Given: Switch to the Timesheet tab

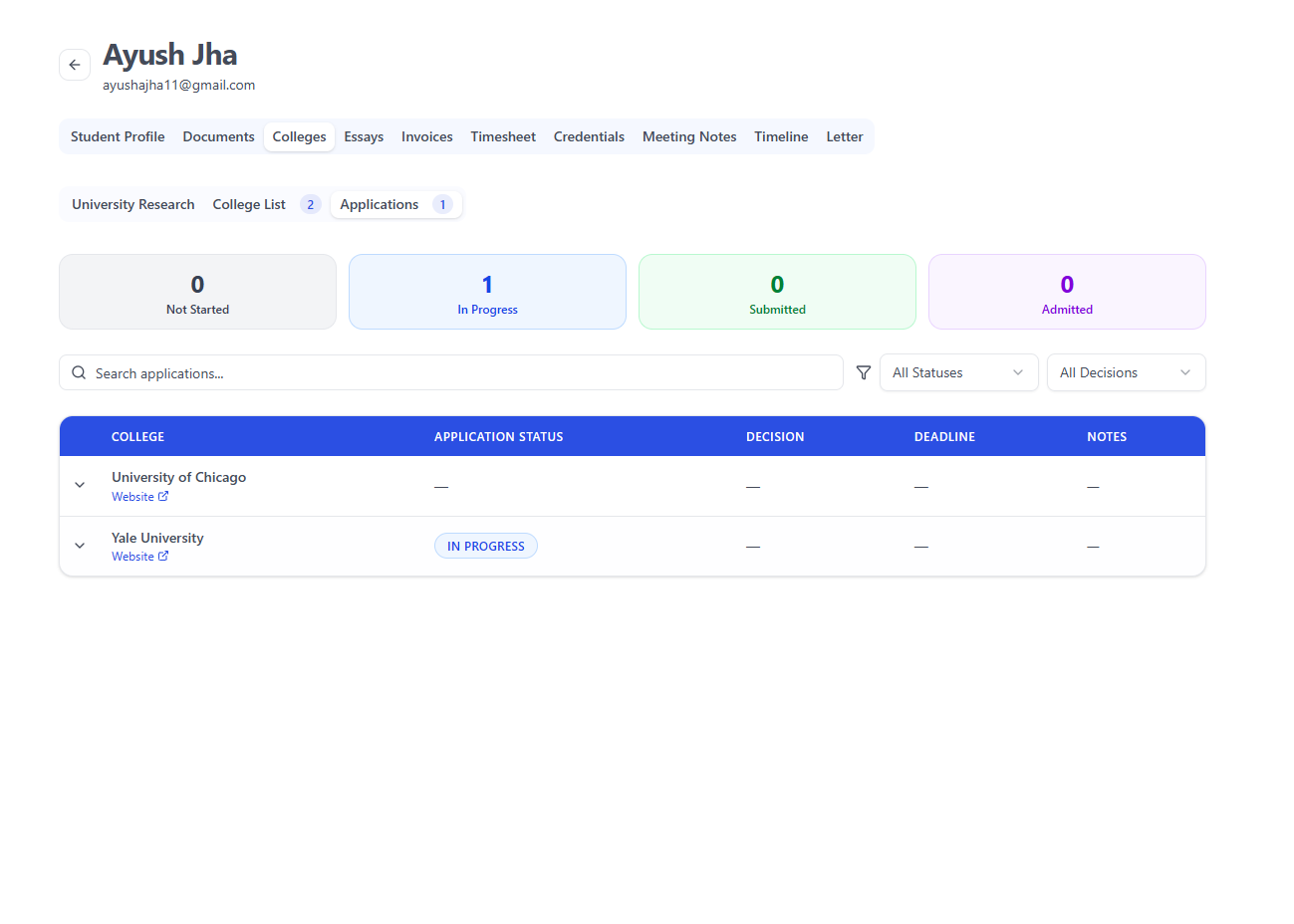Looking at the screenshot, I should (503, 136).
